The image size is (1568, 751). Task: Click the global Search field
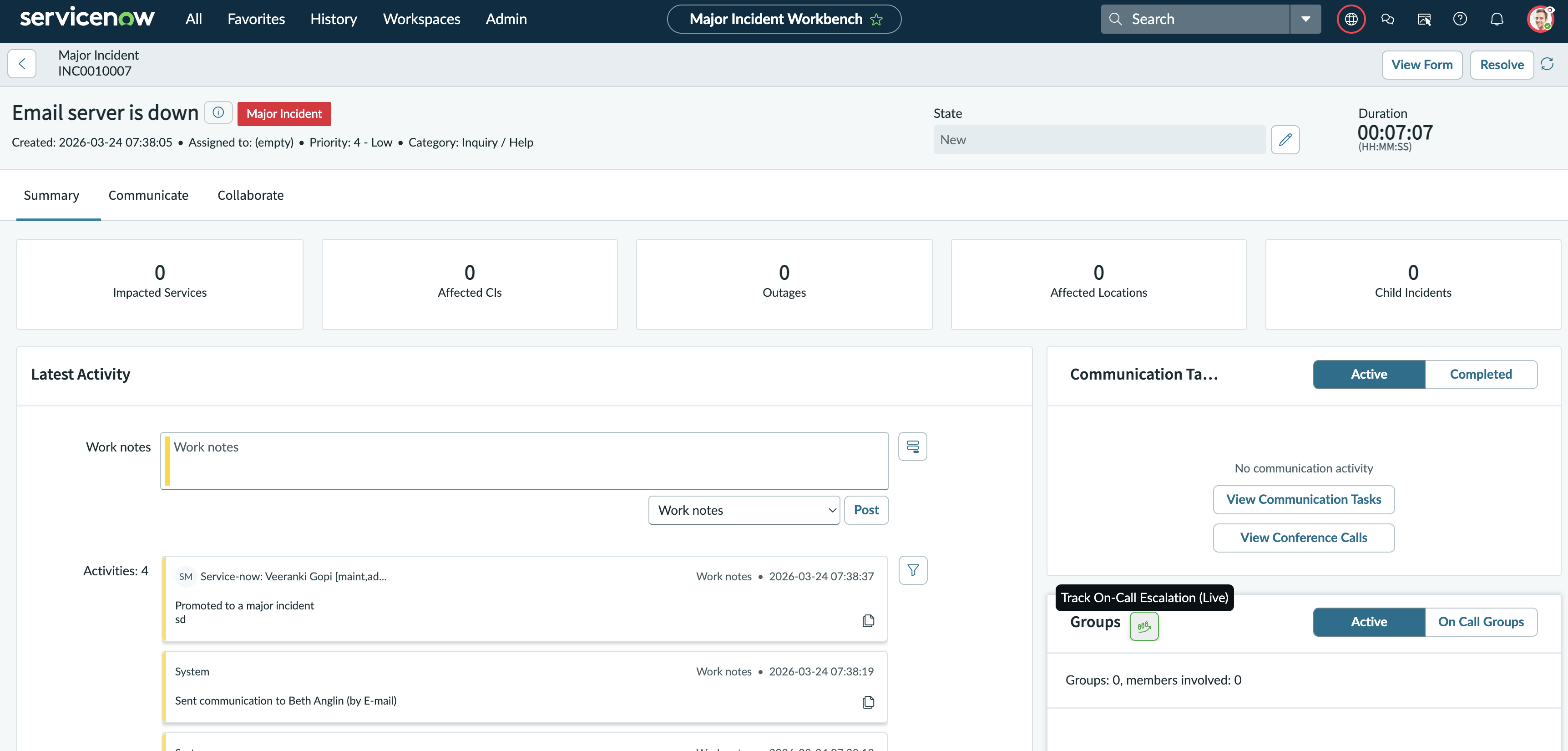click(1195, 19)
